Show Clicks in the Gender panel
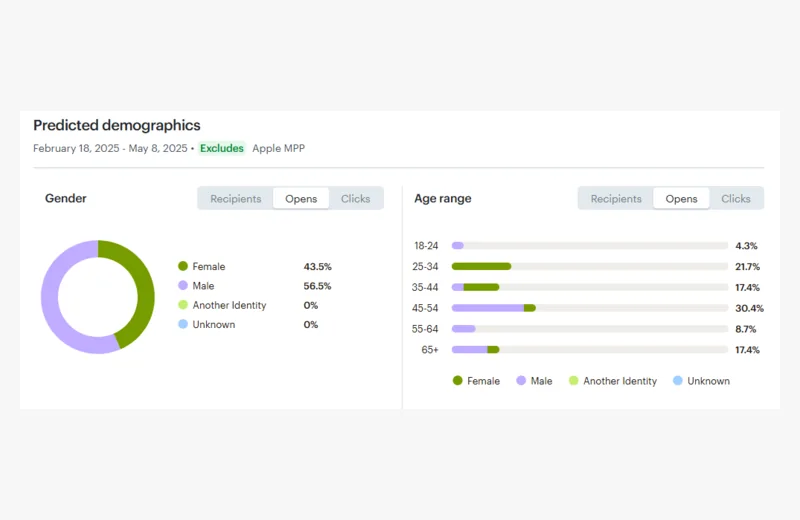Viewport: 800px width, 520px height. [x=356, y=199]
